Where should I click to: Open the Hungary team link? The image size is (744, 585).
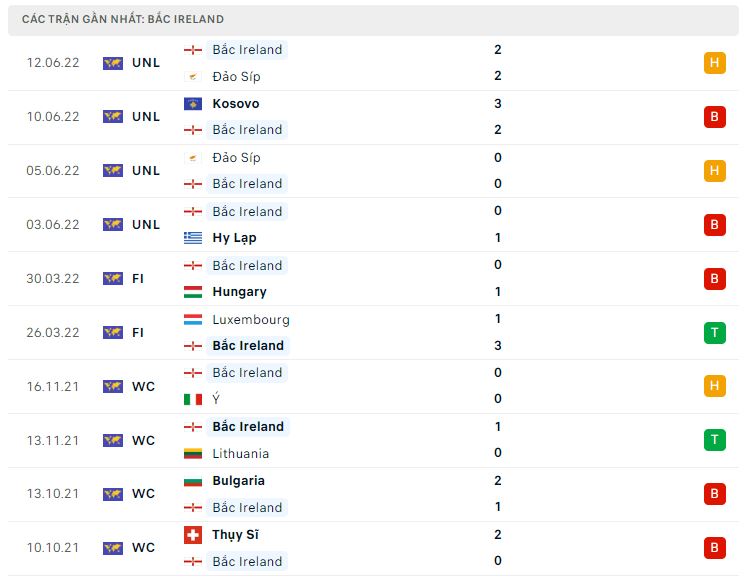pyautogui.click(x=239, y=292)
